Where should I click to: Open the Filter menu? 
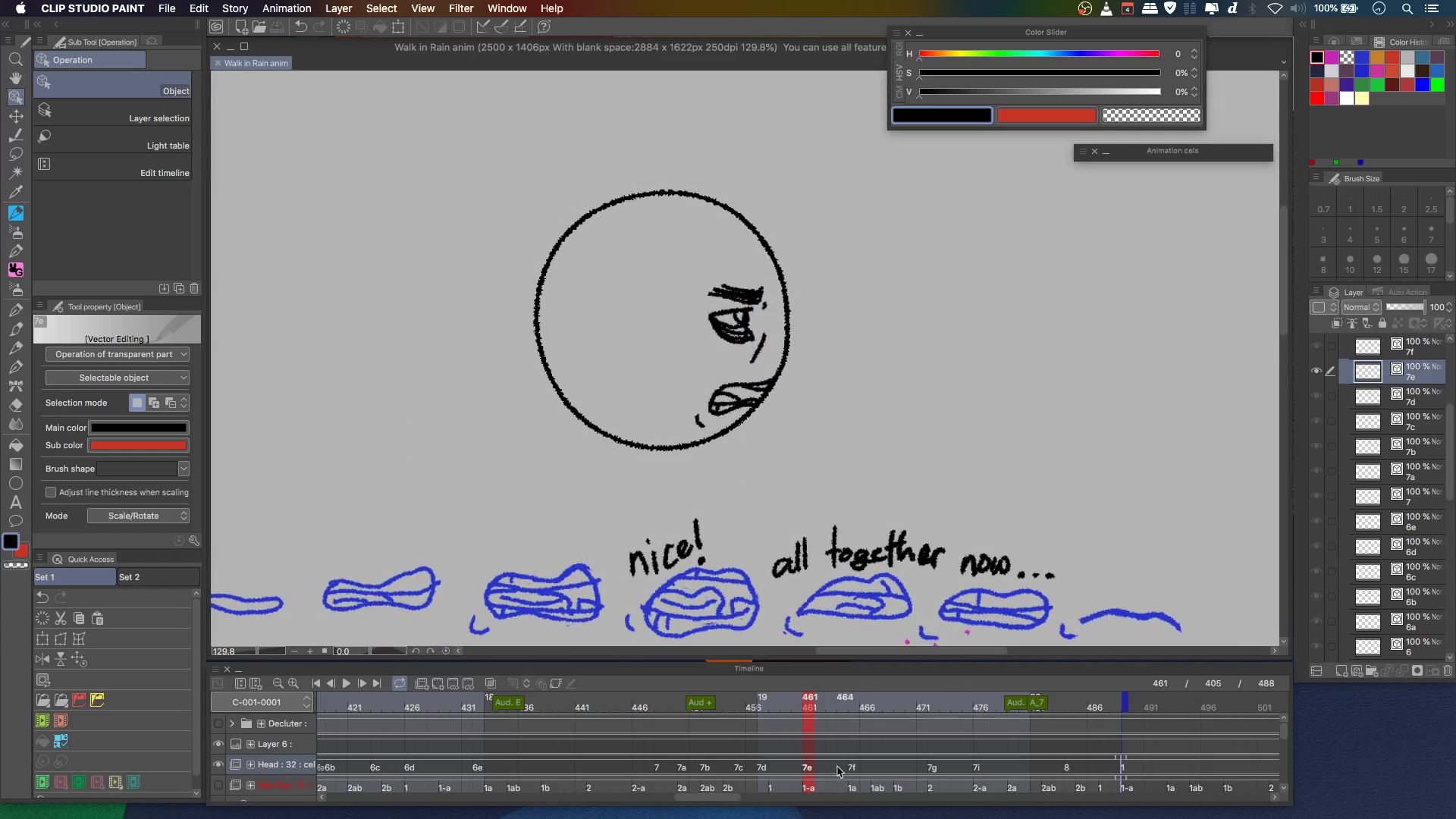461,8
